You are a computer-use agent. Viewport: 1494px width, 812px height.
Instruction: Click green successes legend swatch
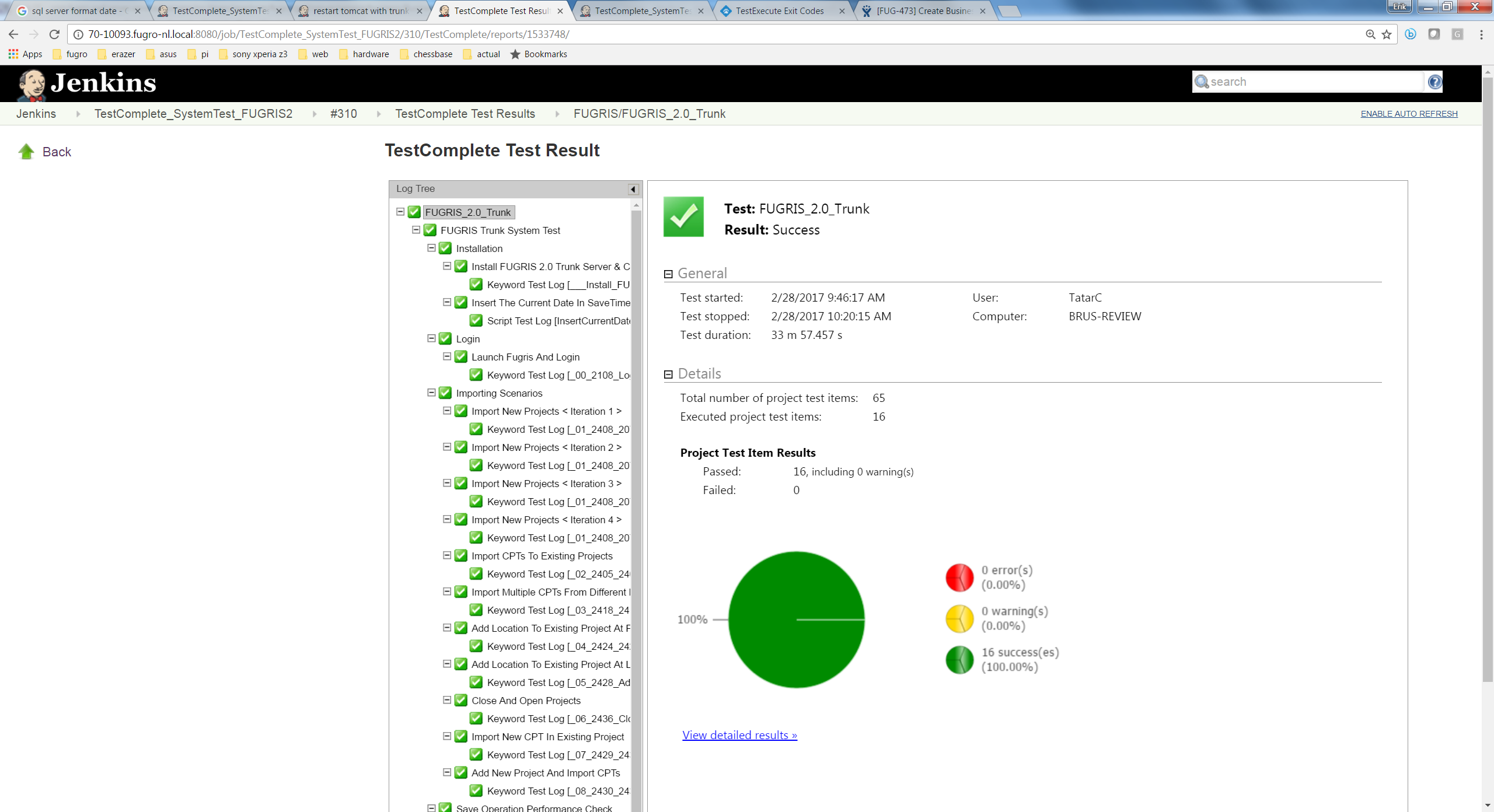tap(959, 660)
